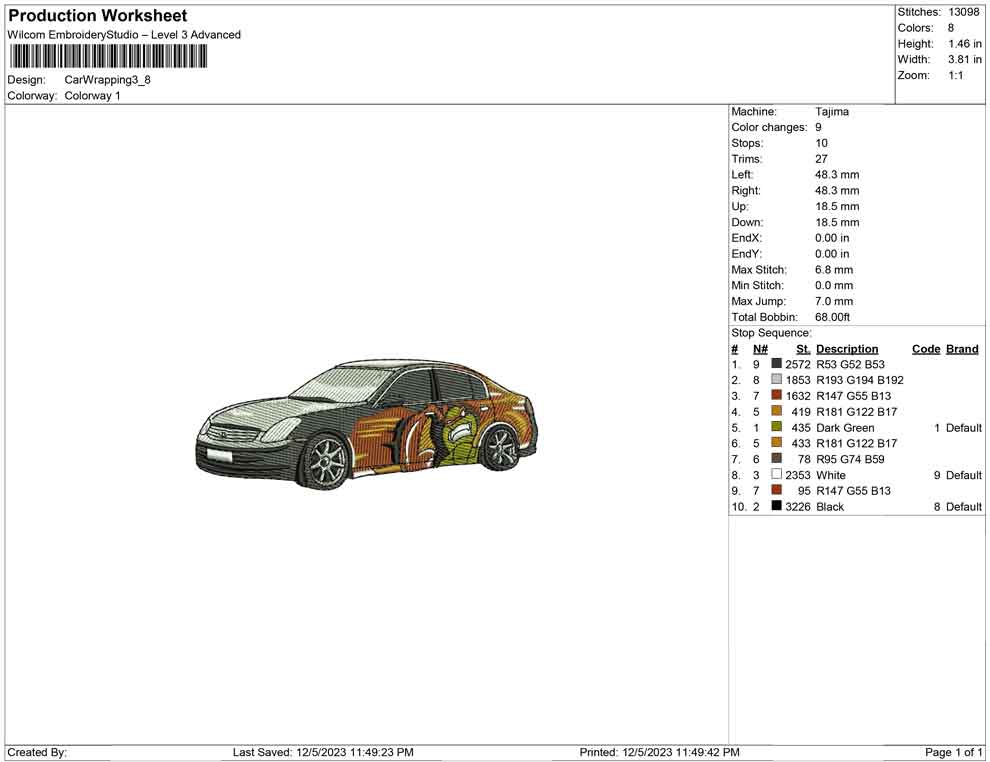Click the Default brand in the Dark Green row
This screenshot has width=990, height=762.
(x=963, y=427)
